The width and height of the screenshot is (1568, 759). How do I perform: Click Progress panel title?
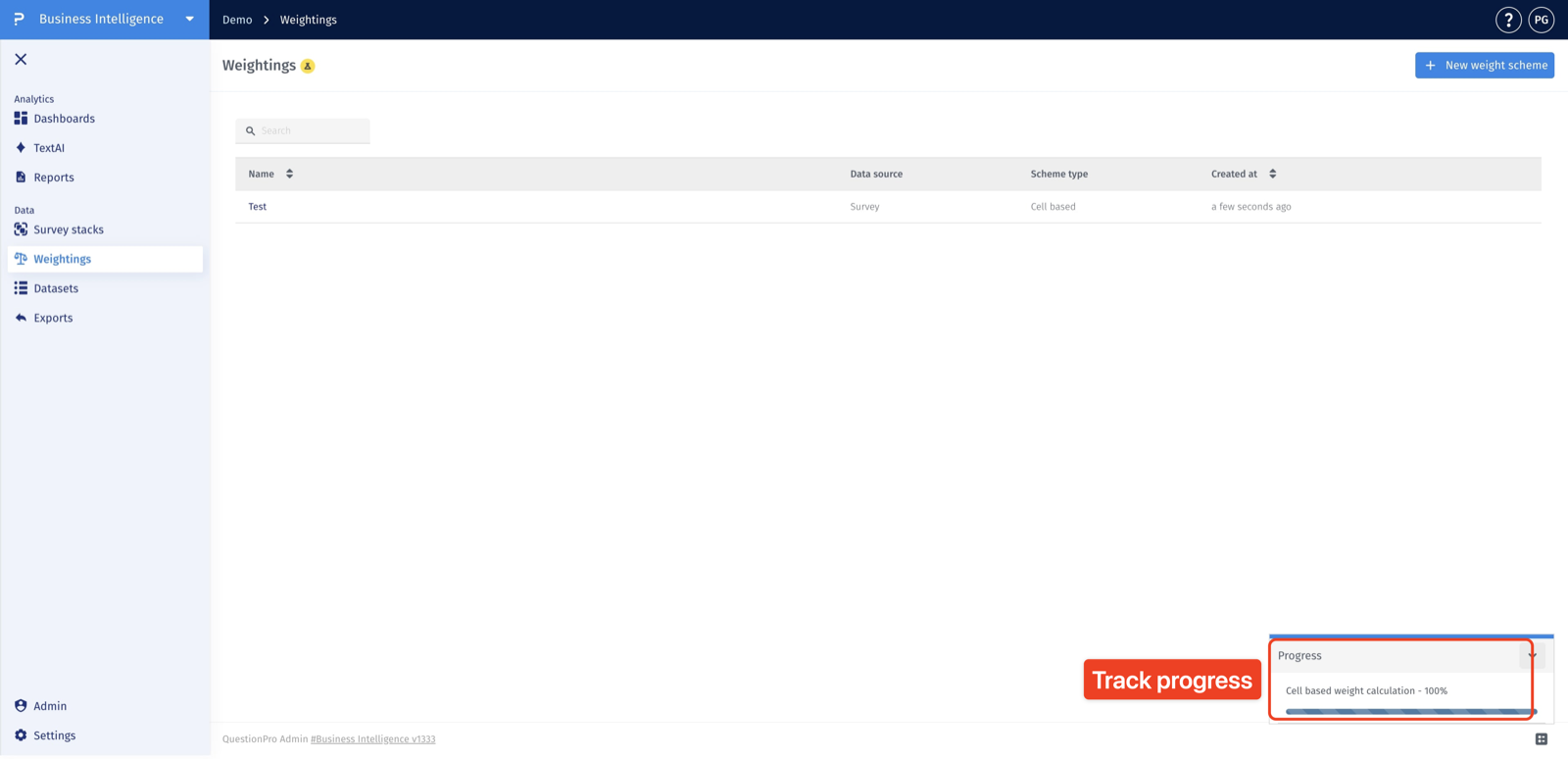click(x=1299, y=655)
